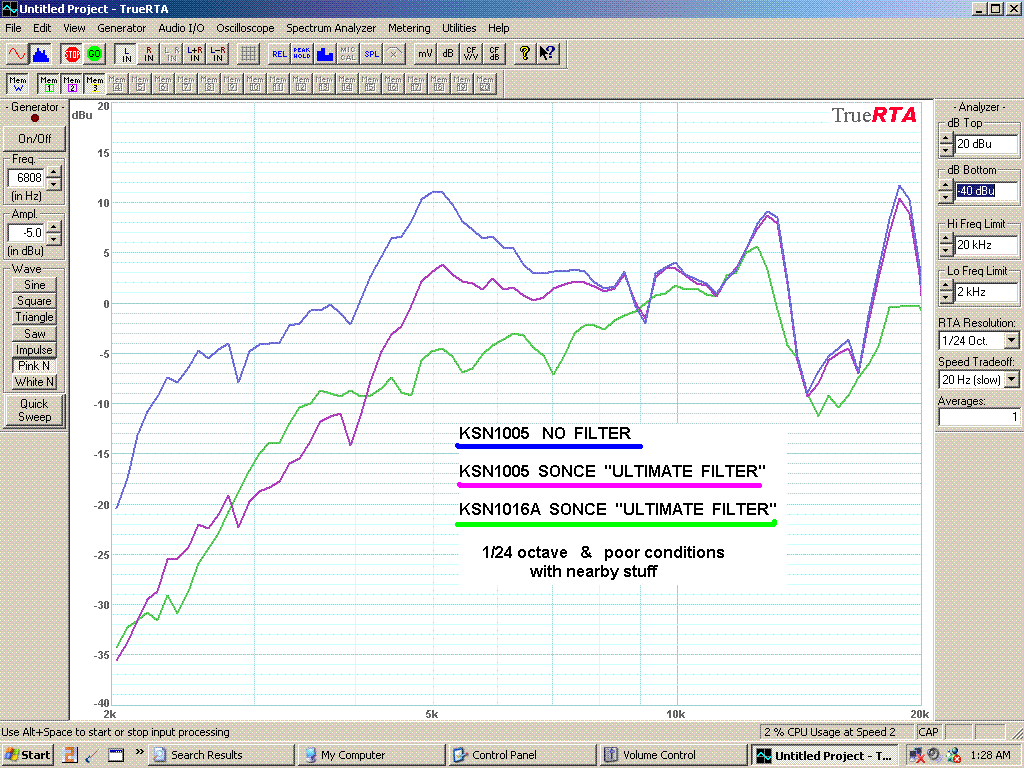Screen dimensions: 1024x768
Task: Select Square waveform
Action: pos(34,301)
